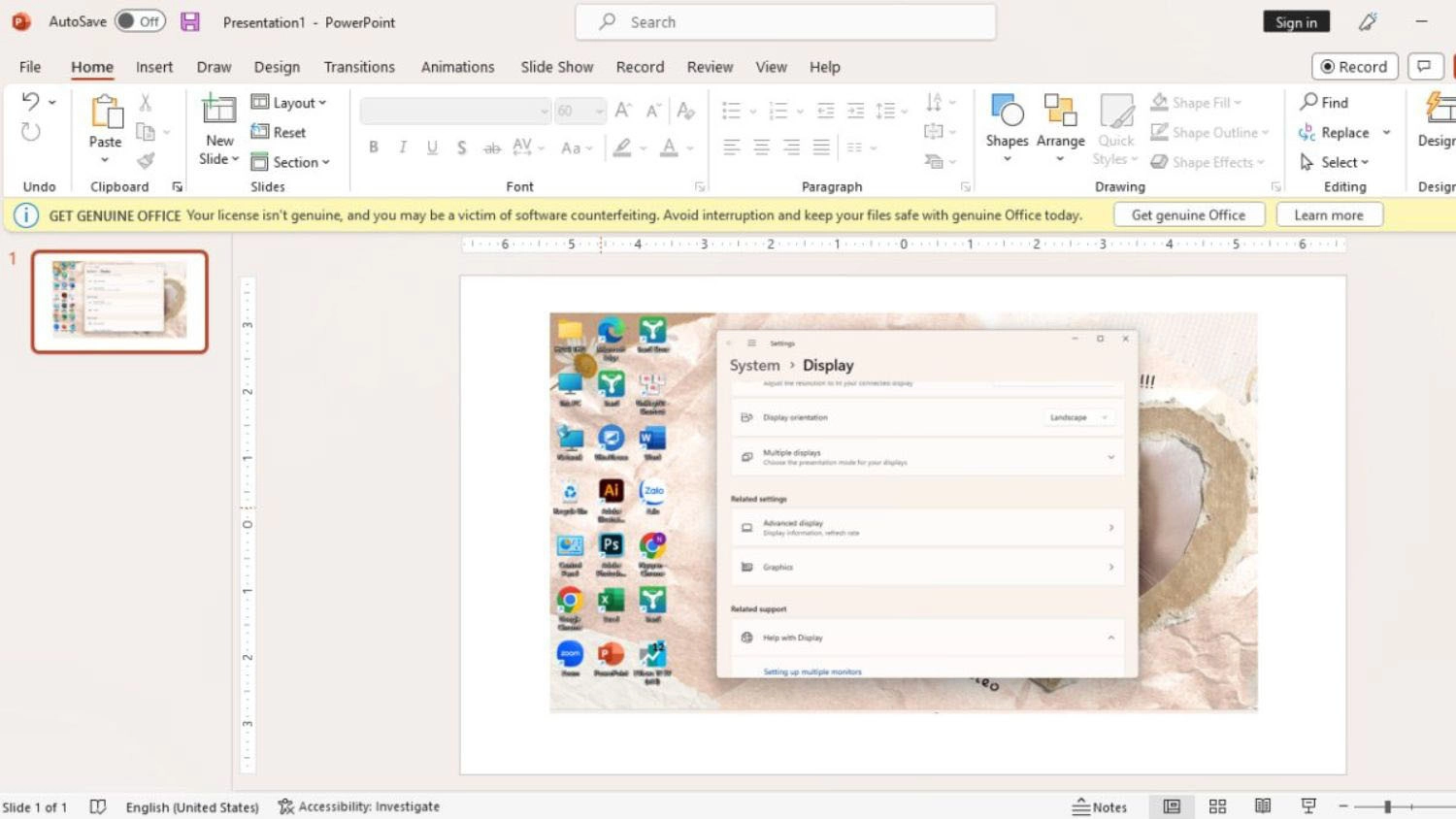Viewport: 1456px width, 819px height.
Task: Toggle Align Right
Action: [x=792, y=147]
